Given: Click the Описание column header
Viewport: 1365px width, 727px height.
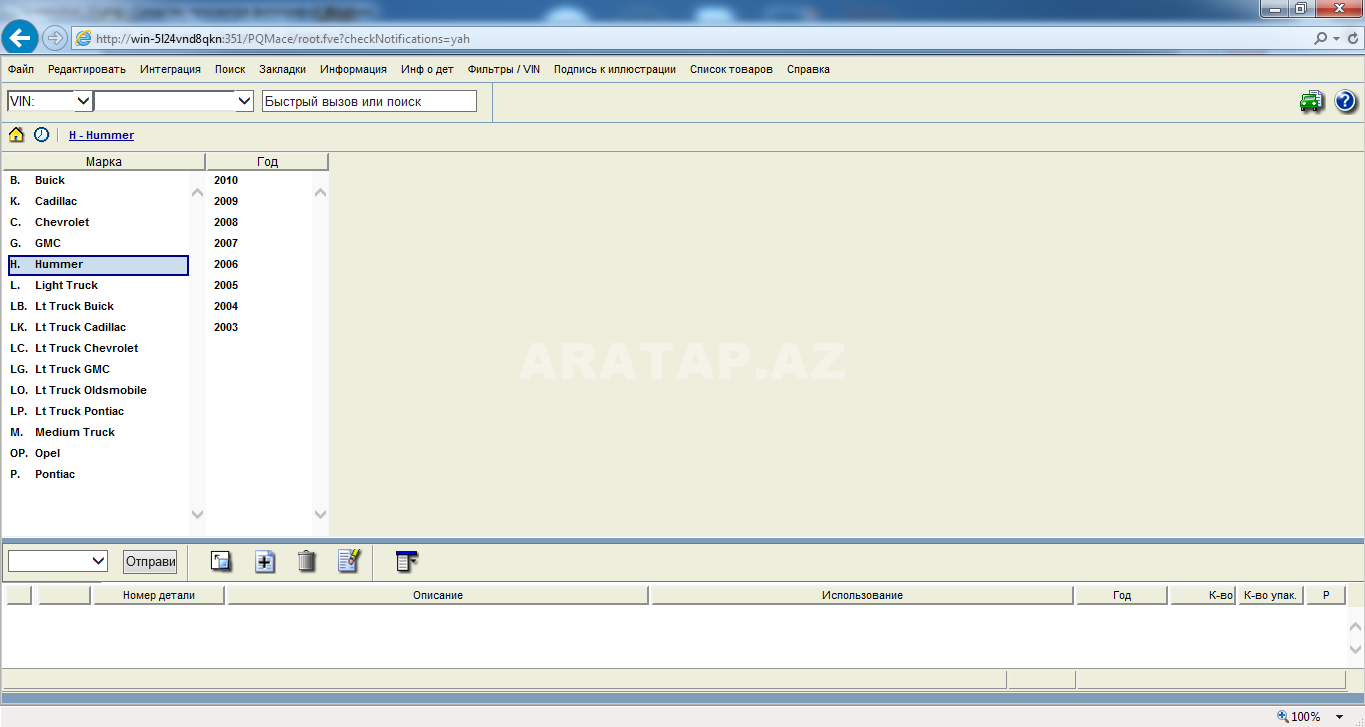Looking at the screenshot, I should tap(438, 595).
